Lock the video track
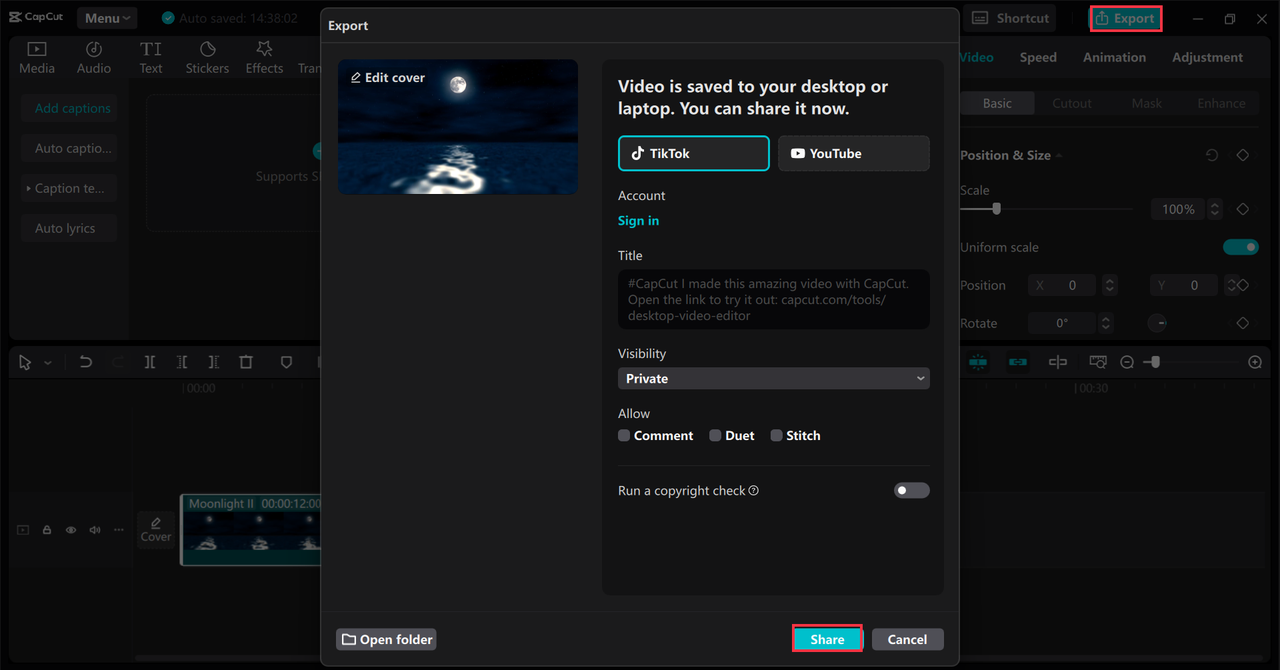 point(47,530)
